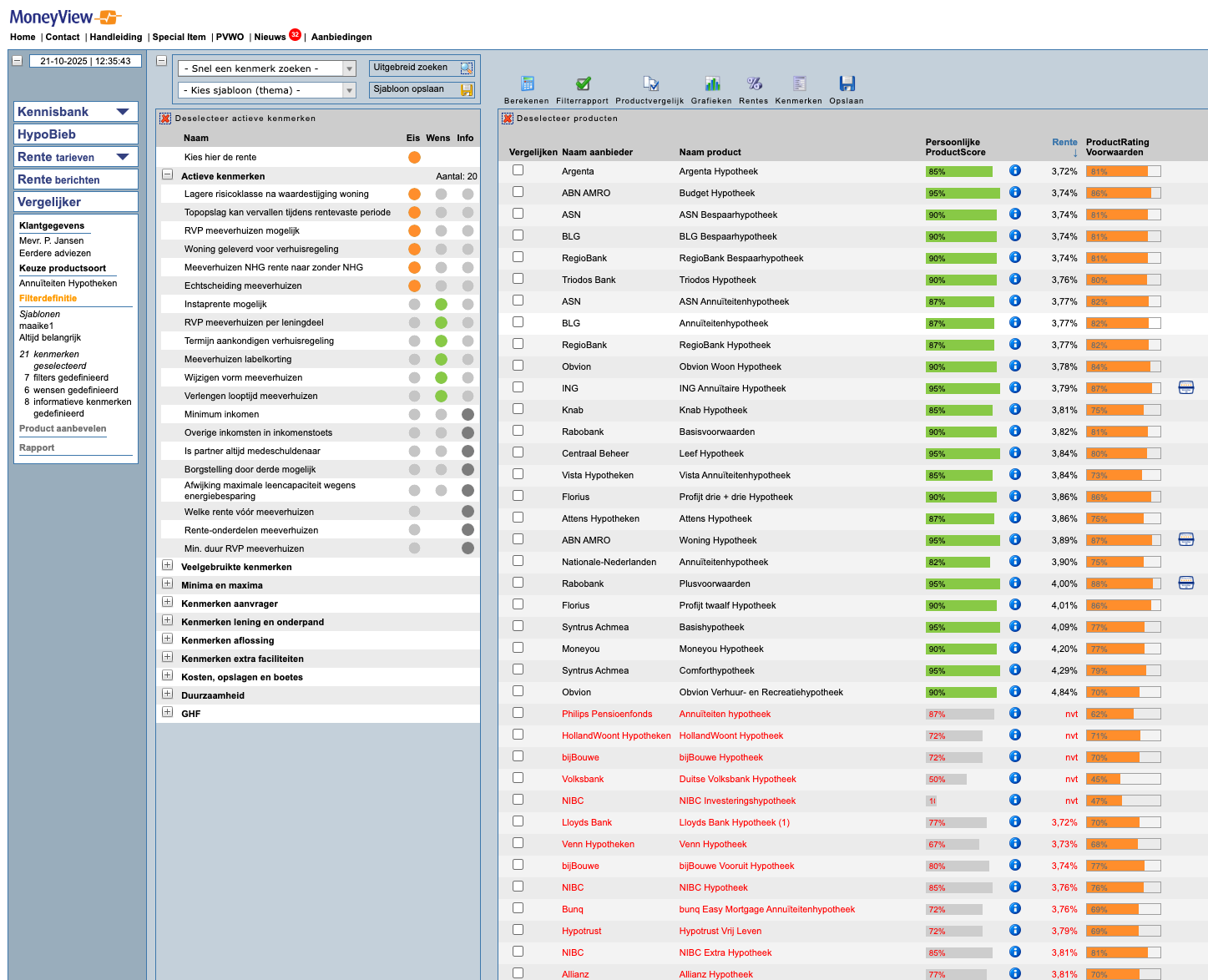Set Eis toggle for Instaprente mogelijk

(414, 304)
